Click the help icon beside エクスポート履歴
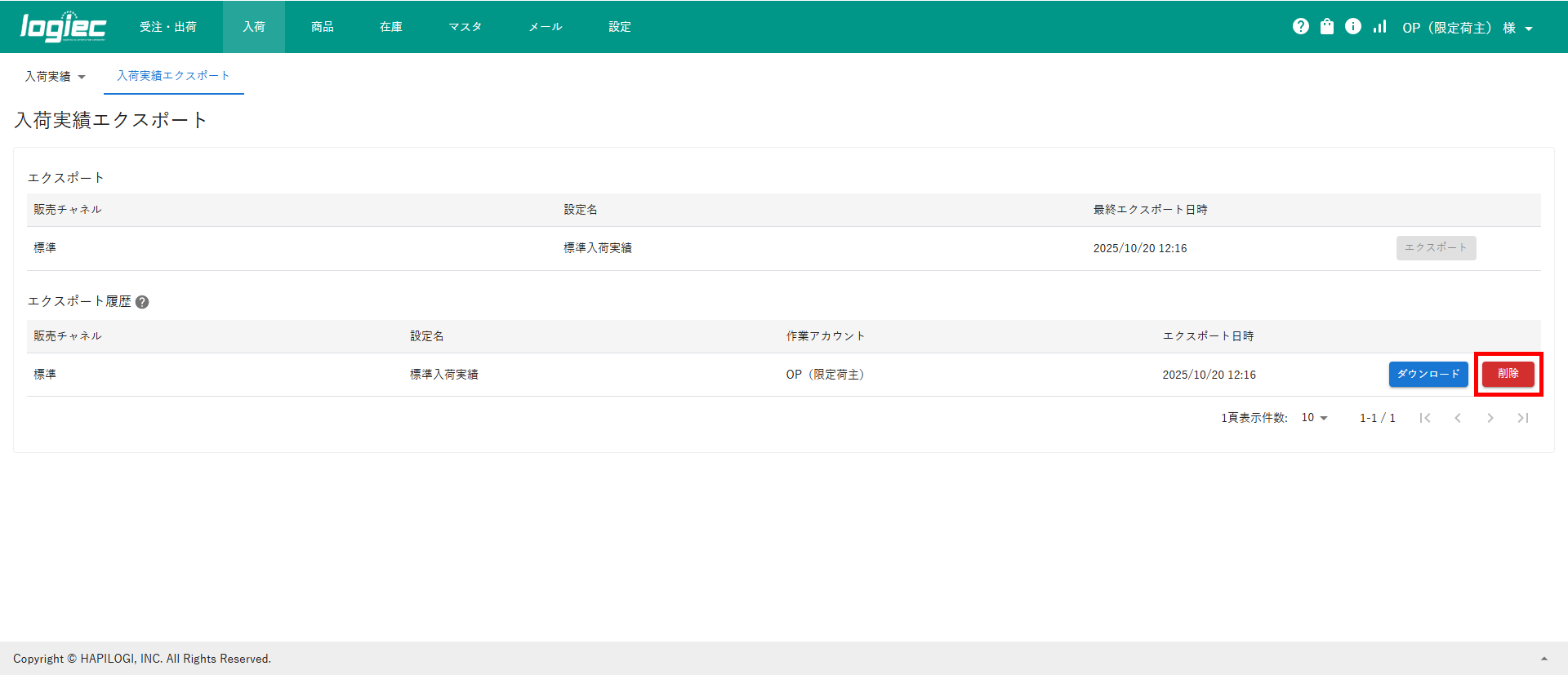 click(142, 302)
